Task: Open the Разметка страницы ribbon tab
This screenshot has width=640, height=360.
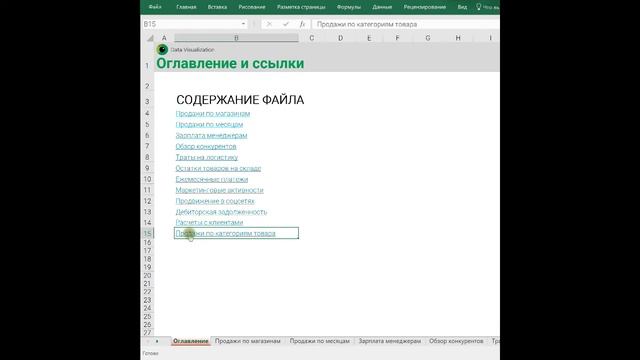Action: (301, 7)
